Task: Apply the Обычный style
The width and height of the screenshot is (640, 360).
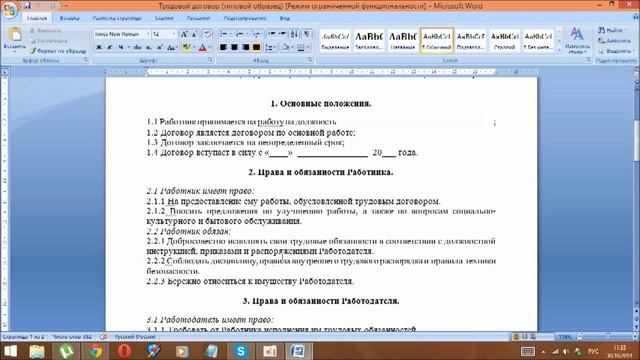Action: click(437, 41)
